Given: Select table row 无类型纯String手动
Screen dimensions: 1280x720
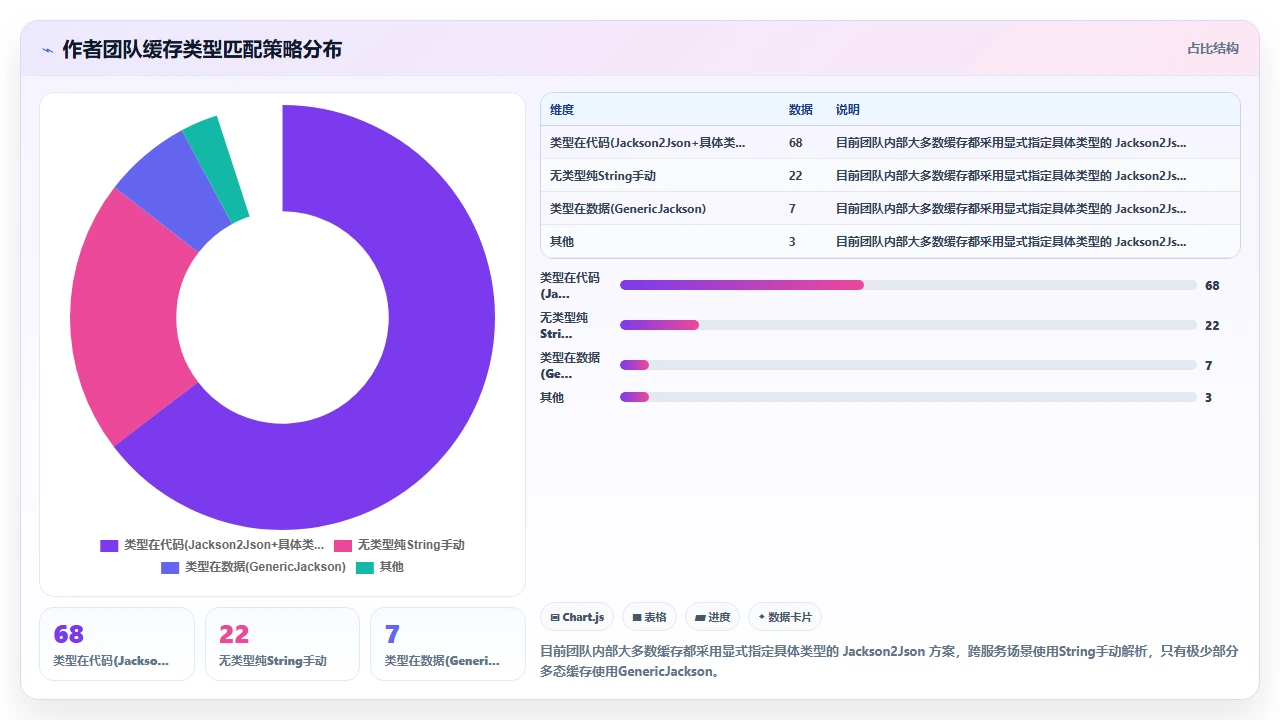Looking at the screenshot, I should coord(890,176).
